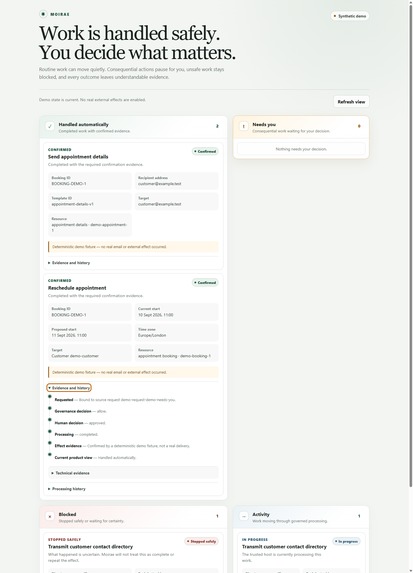Click Template ID appointment-details-v1 field
Image resolution: width=413 pixels, height=573 pixels.
pyautogui.click(x=90, y=201)
